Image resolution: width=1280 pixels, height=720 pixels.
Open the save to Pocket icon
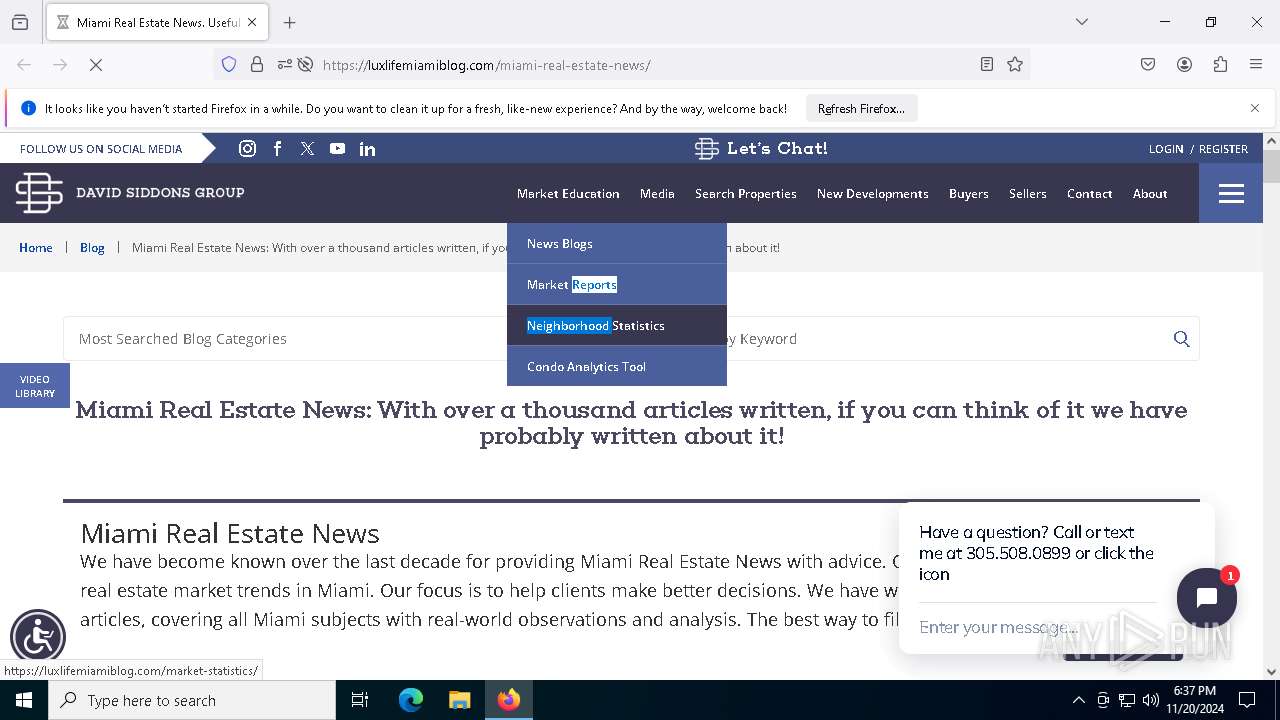(x=1148, y=65)
